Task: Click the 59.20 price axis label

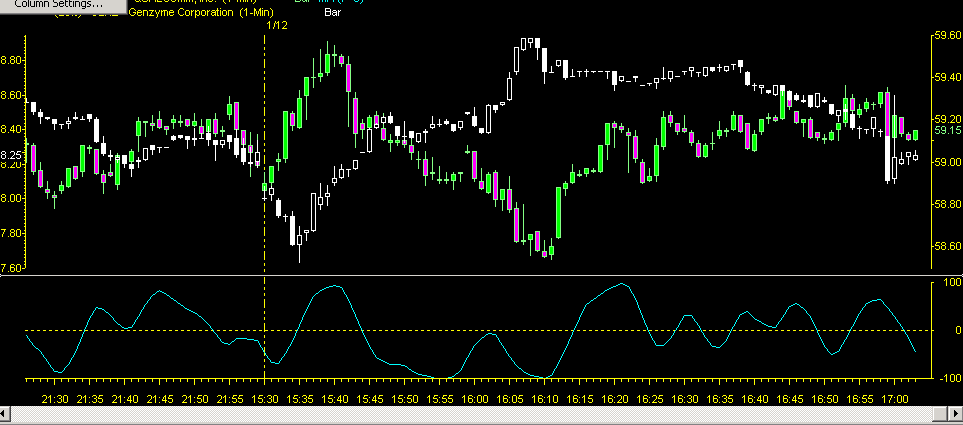Action: click(946, 119)
